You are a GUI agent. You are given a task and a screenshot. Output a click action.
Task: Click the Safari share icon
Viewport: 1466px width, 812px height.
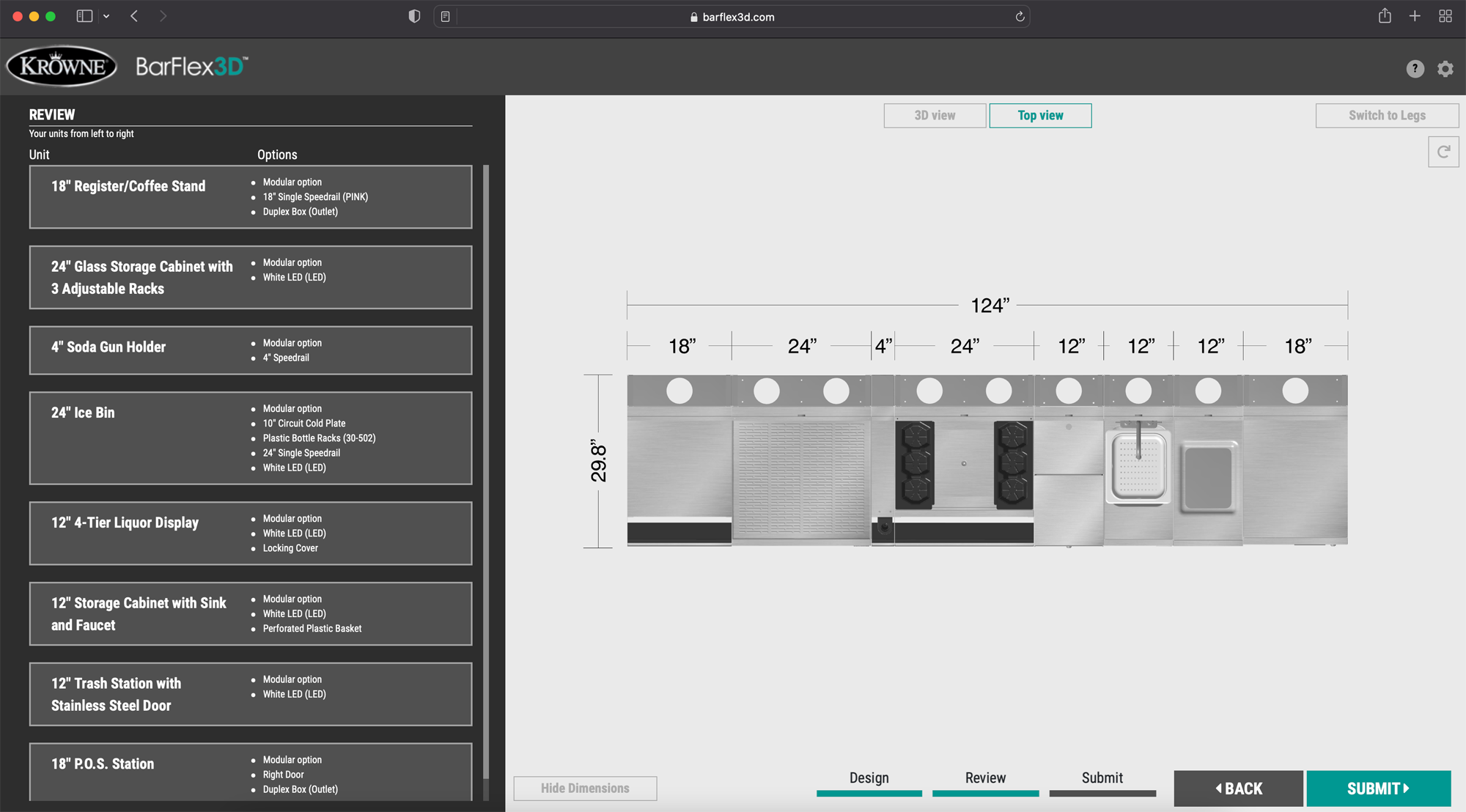[x=1384, y=16]
